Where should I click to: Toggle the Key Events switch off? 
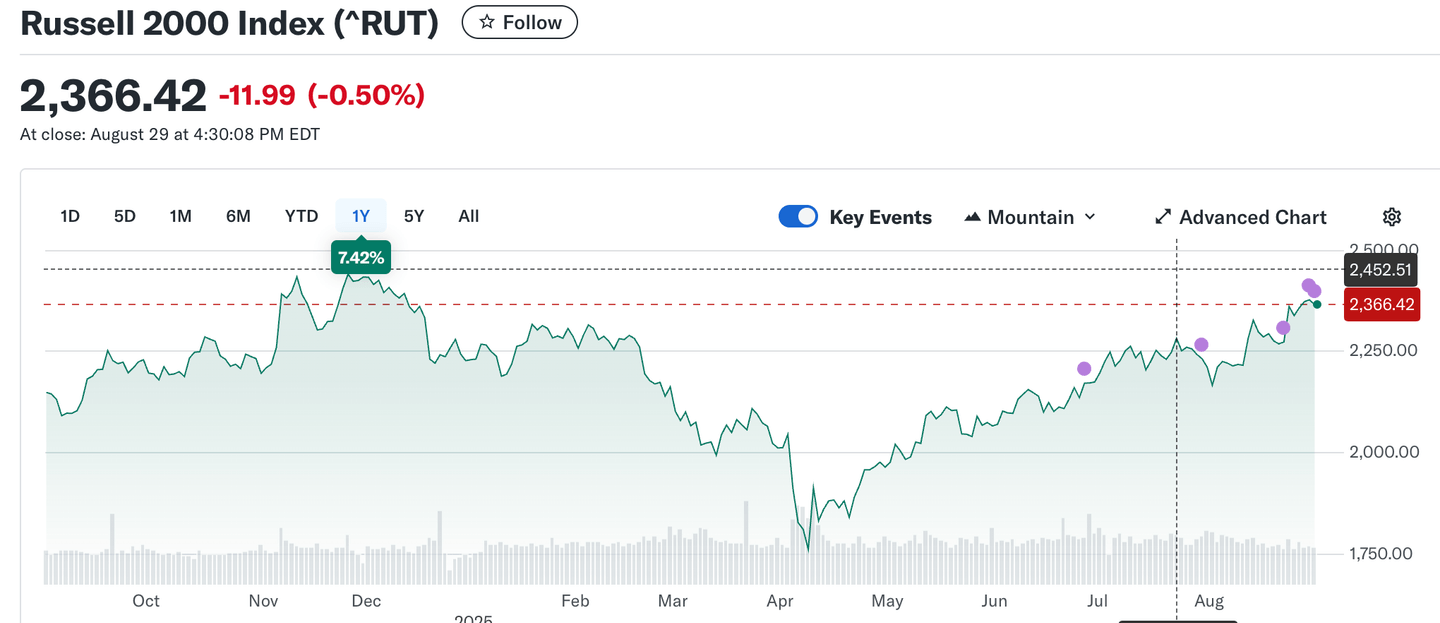coord(798,217)
